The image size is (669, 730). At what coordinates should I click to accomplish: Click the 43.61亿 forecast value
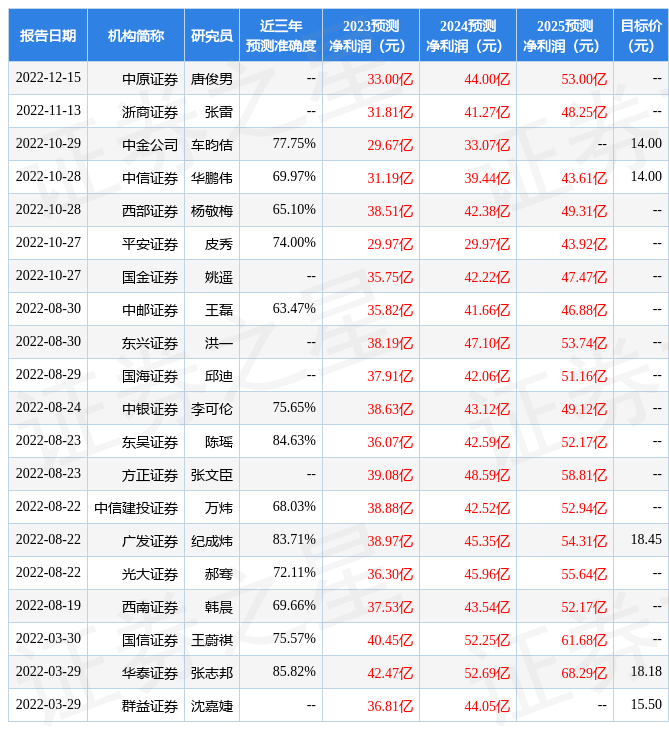584,178
